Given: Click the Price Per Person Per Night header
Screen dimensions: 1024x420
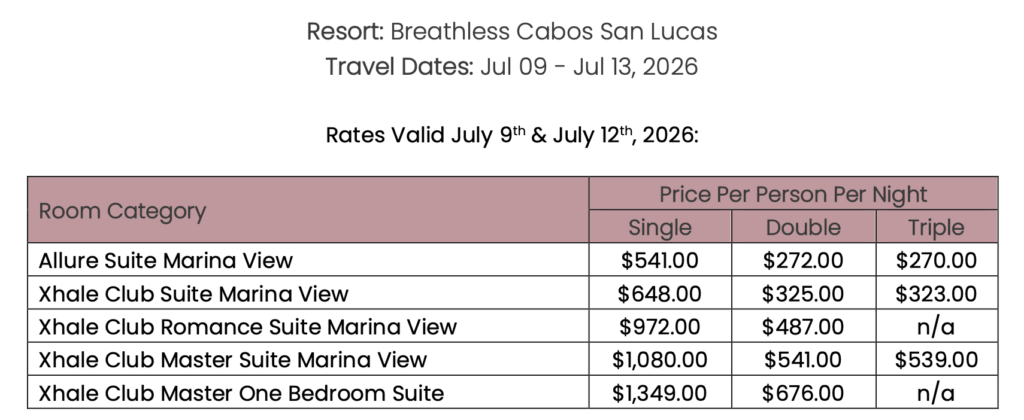Looking at the screenshot, I should pos(793,194).
